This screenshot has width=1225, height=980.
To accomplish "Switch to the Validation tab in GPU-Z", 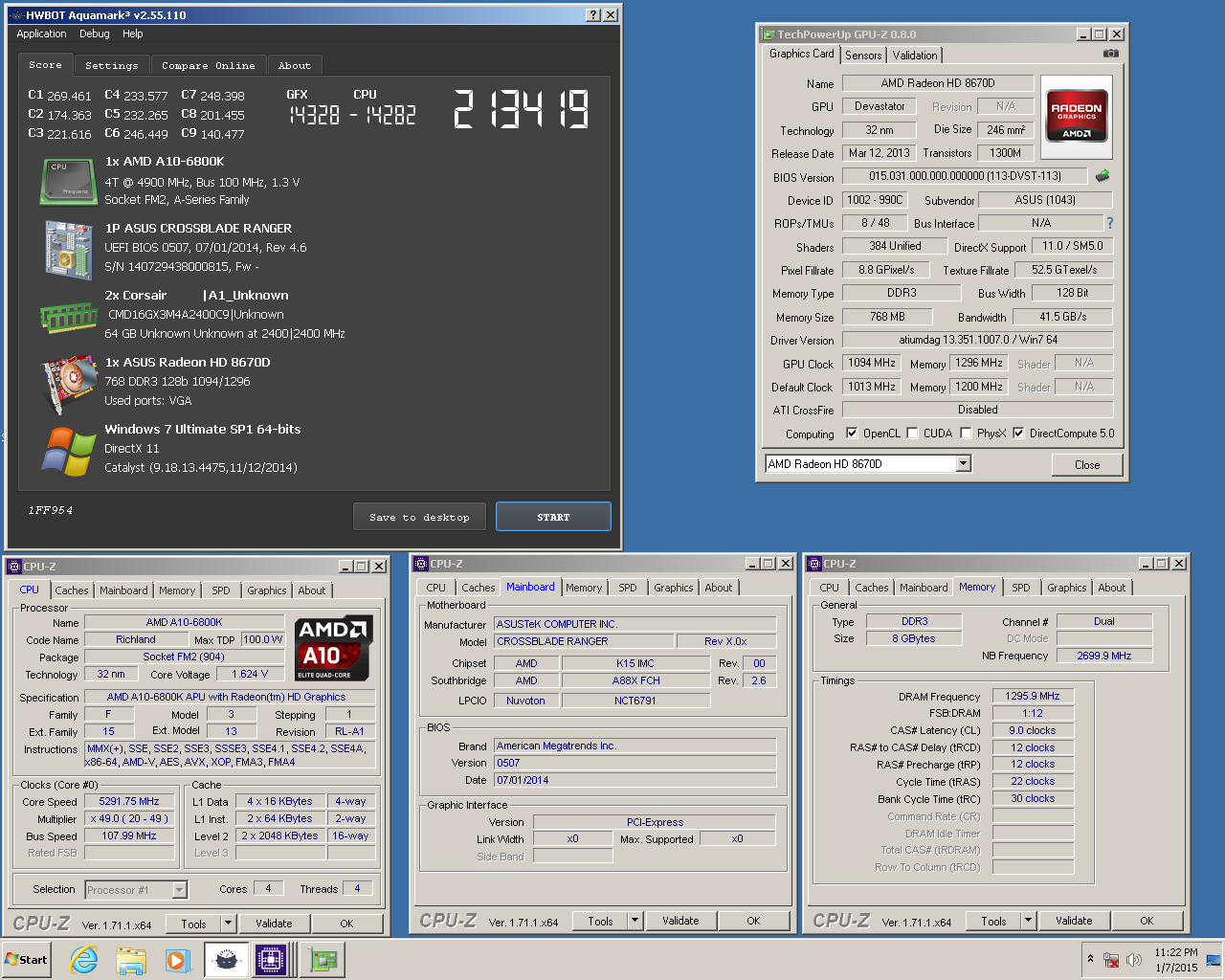I will tap(915, 56).
